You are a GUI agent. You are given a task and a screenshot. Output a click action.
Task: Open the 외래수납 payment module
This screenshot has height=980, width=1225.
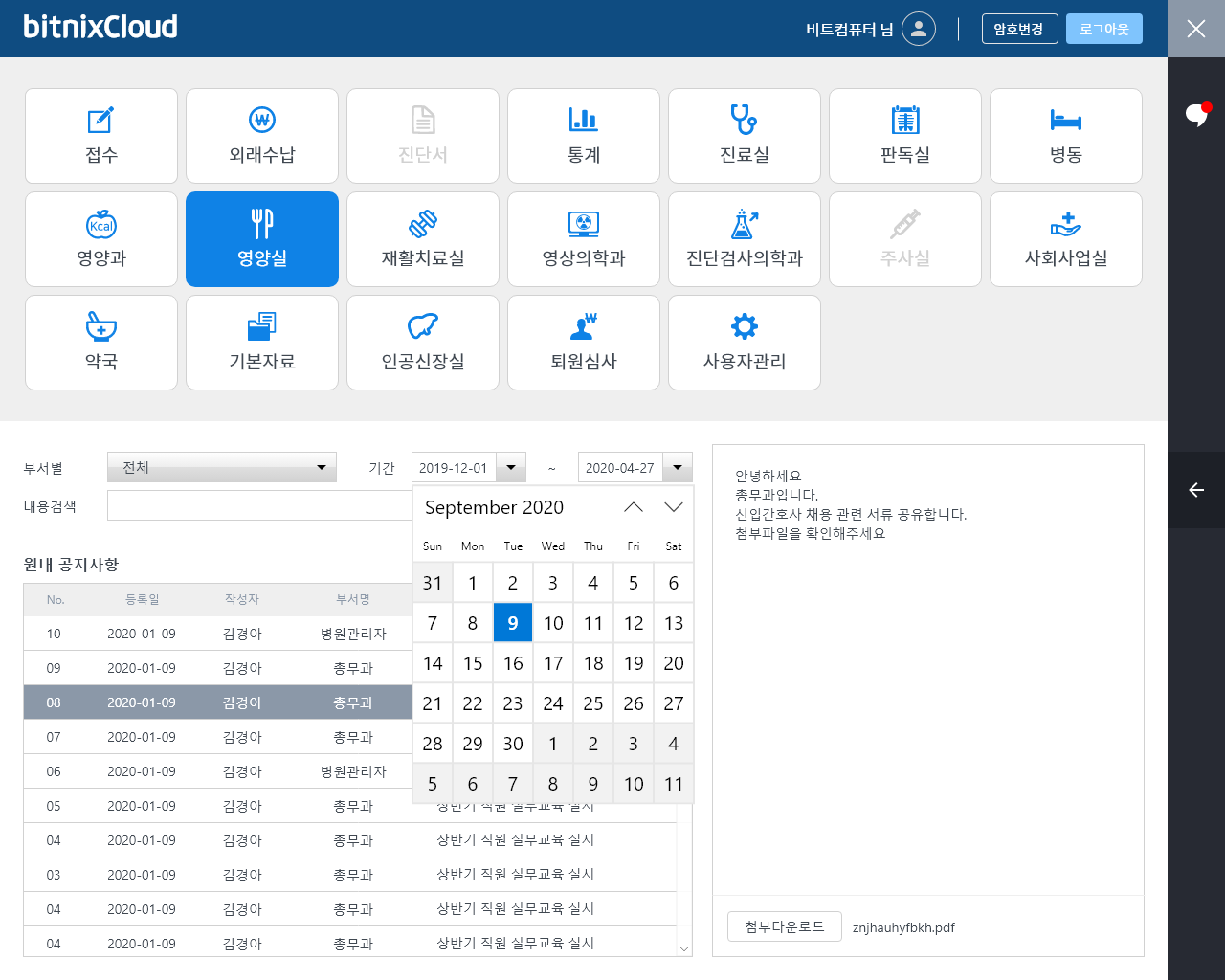[x=262, y=136]
